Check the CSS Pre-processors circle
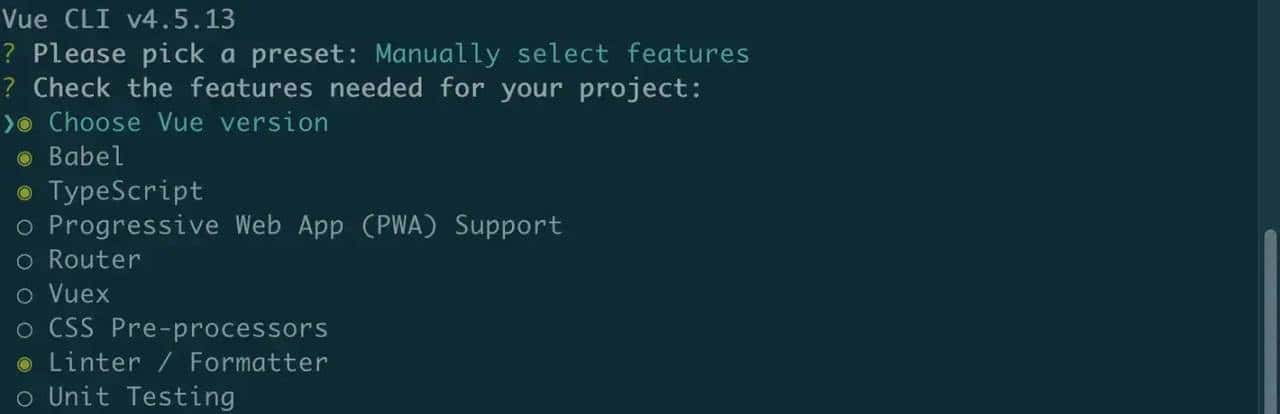The width and height of the screenshot is (1280, 414). click(25, 329)
